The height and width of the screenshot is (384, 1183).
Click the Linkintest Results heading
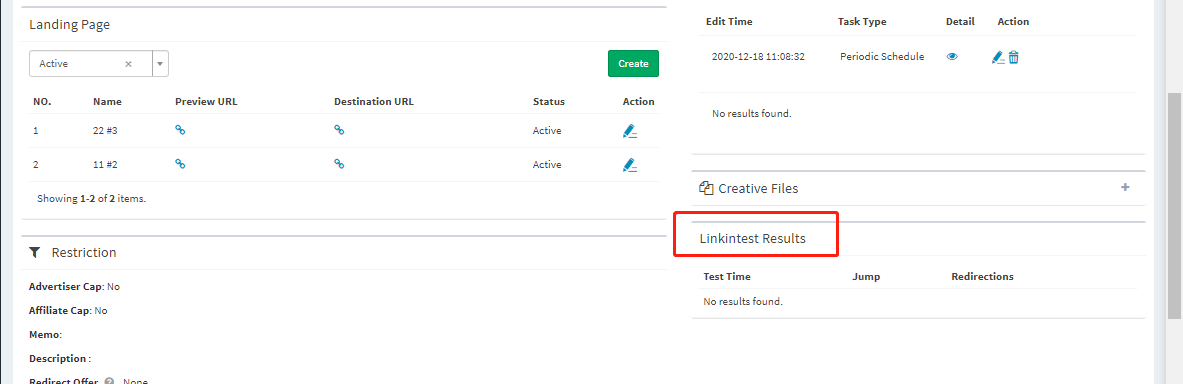[752, 238]
